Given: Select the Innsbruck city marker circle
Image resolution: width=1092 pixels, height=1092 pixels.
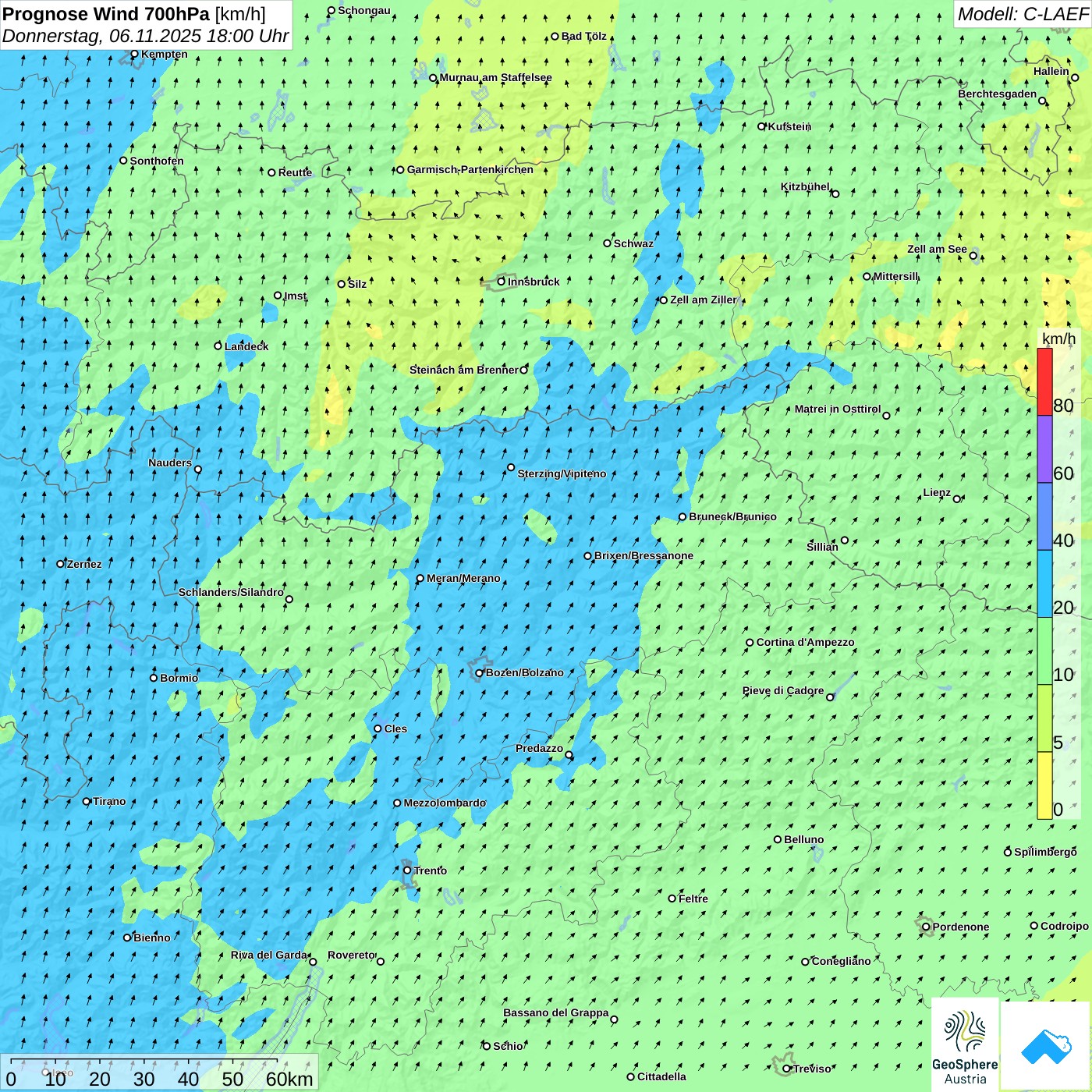Looking at the screenshot, I should tap(502, 282).
